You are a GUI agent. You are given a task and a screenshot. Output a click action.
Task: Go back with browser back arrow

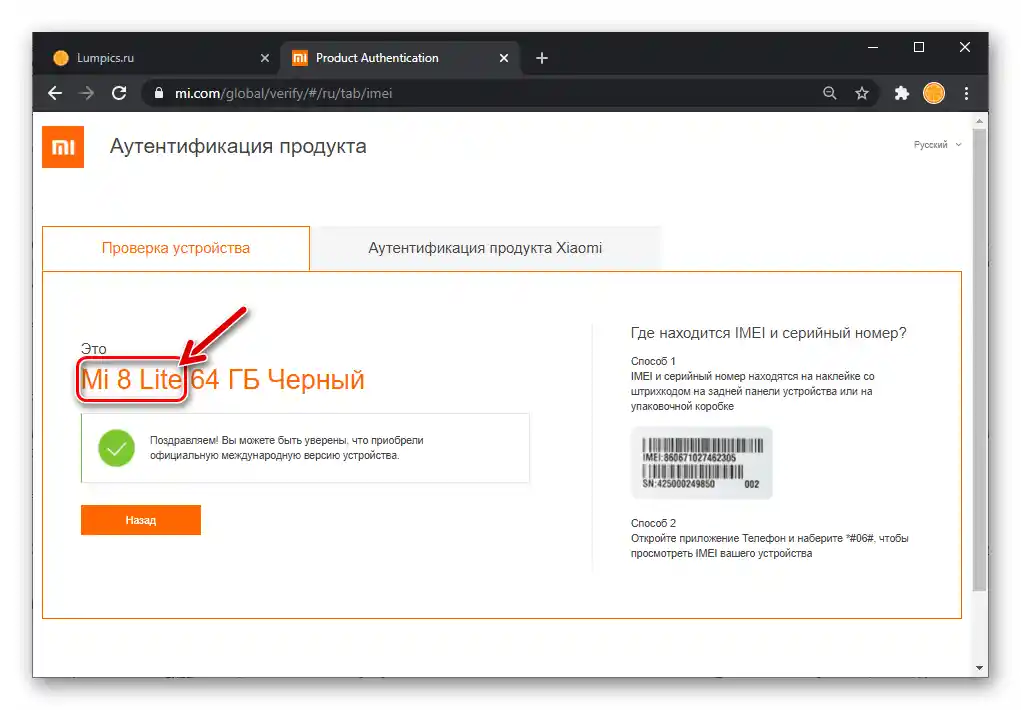click(55, 93)
